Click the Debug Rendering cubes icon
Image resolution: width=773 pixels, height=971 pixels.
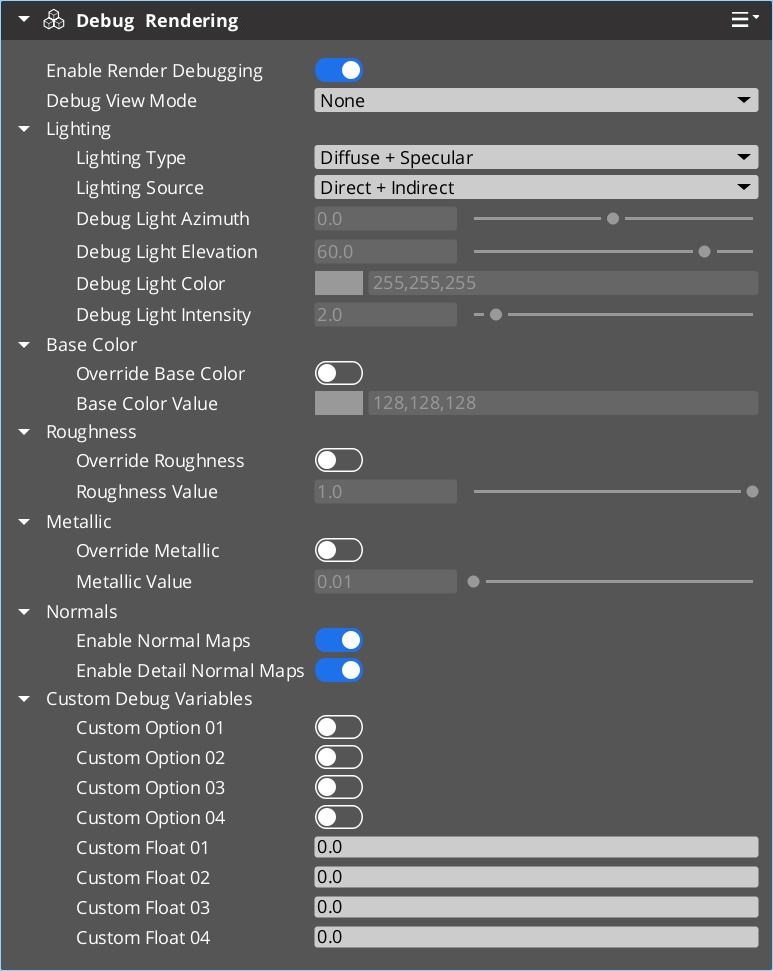(54, 21)
